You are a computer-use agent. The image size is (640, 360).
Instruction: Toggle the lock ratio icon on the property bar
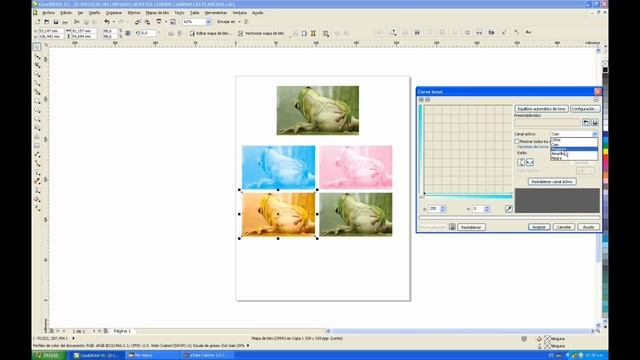(x=128, y=33)
